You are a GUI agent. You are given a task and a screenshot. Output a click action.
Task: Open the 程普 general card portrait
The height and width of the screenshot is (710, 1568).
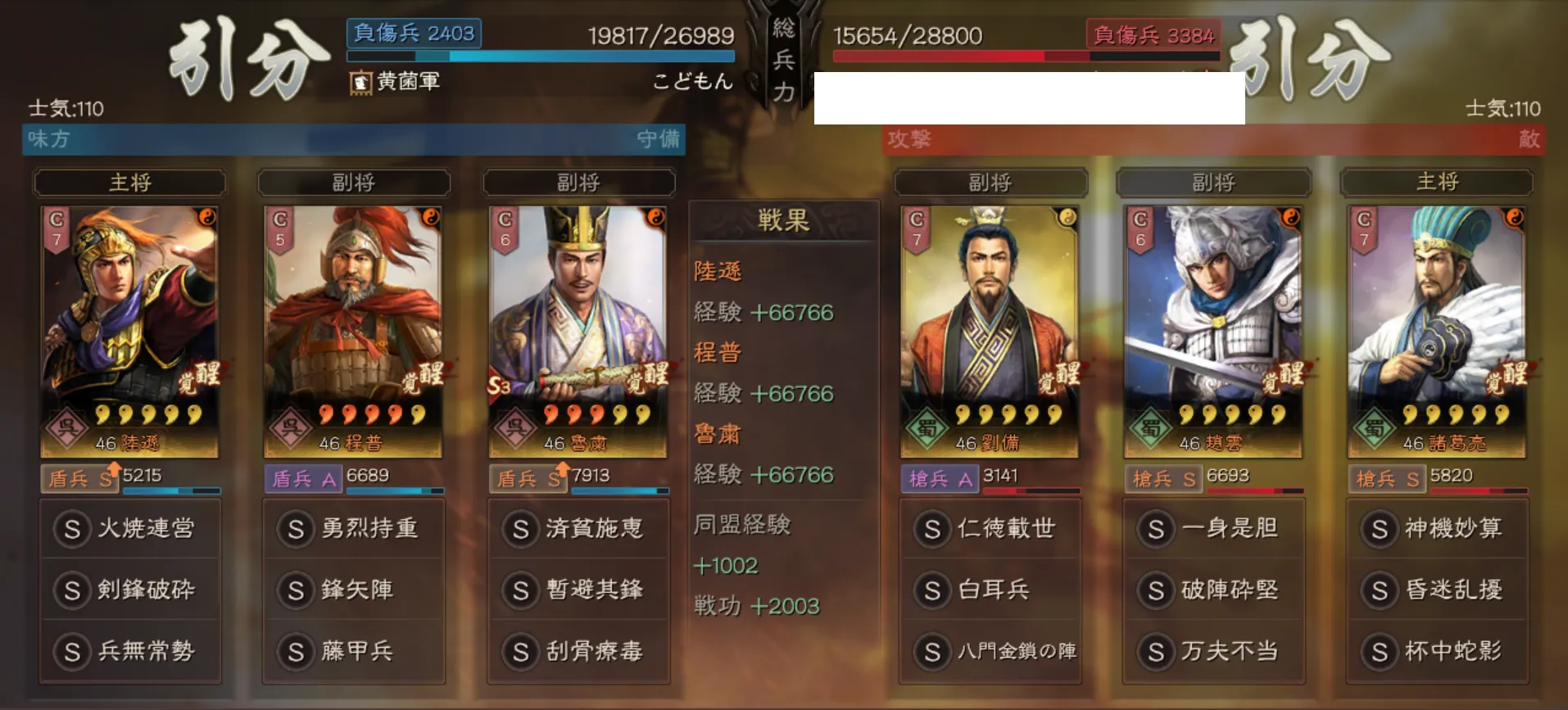point(353,332)
